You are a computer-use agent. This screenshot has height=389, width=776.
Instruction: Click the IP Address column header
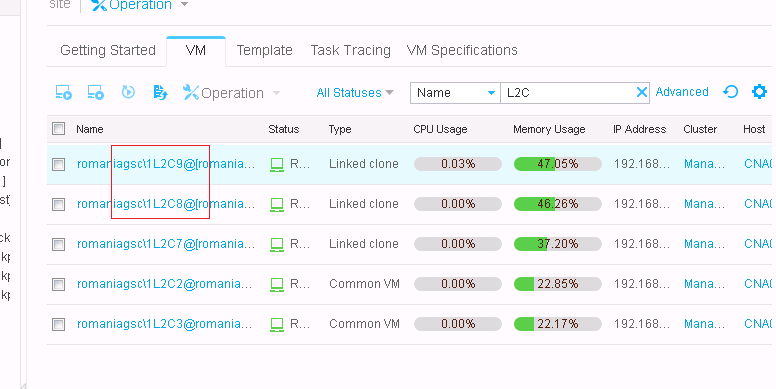pos(639,130)
